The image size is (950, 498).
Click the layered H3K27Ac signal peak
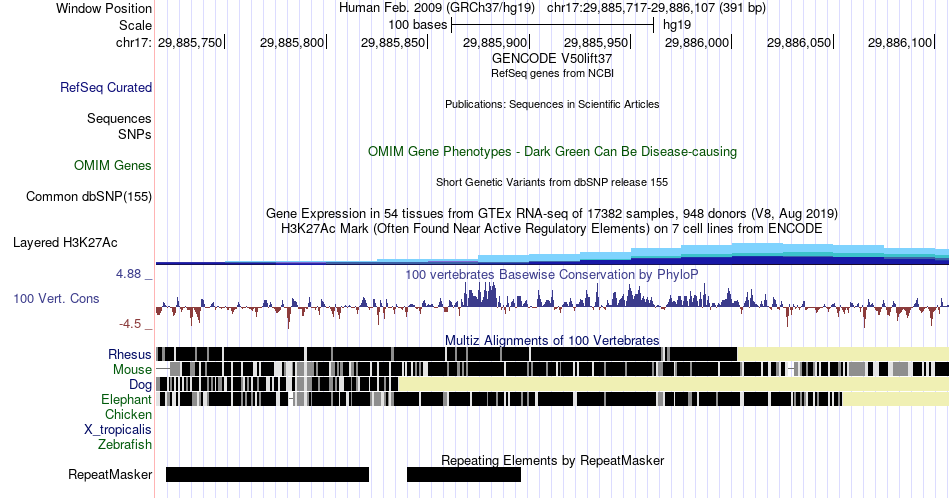point(757,253)
